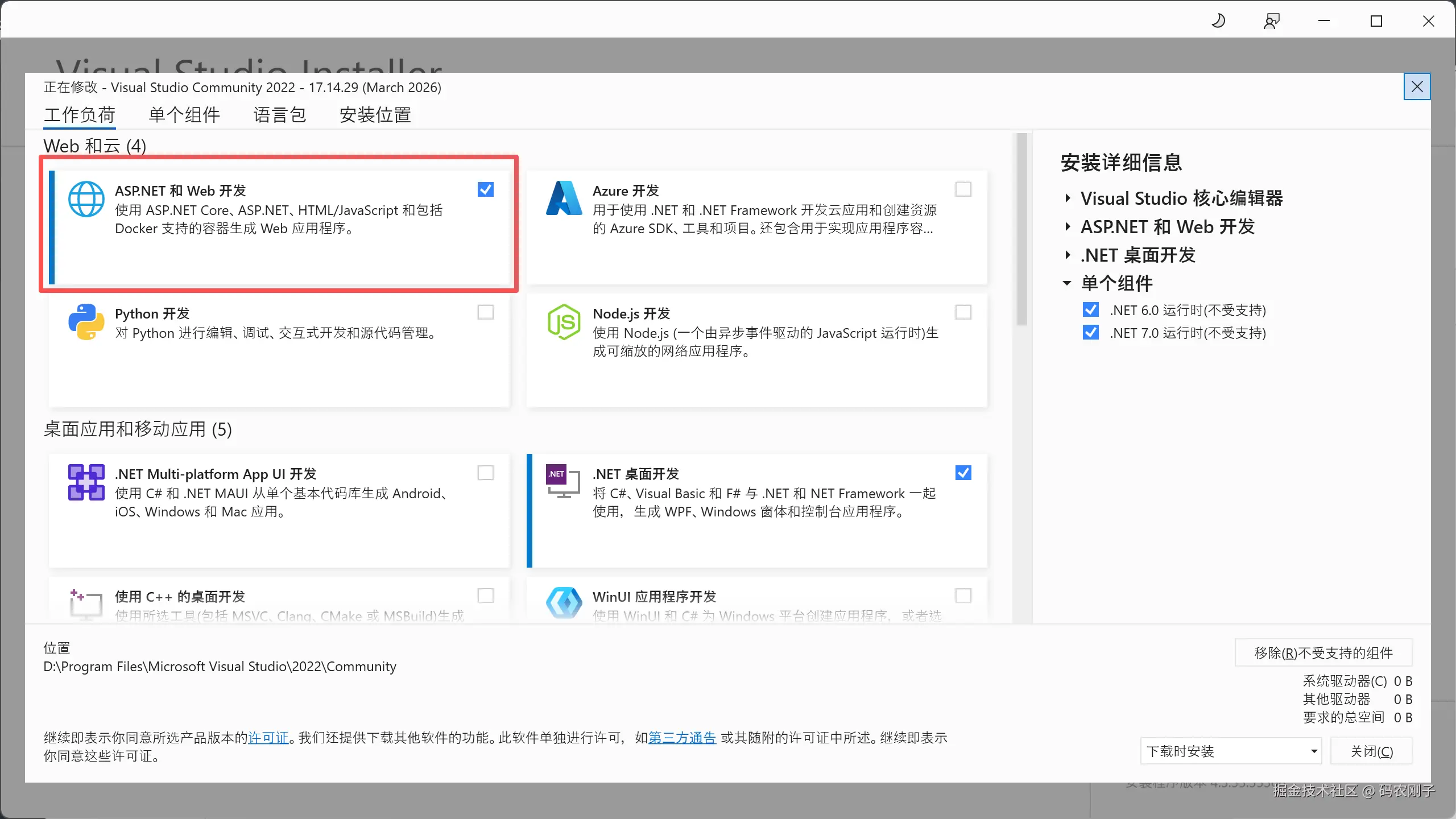Select the Node.js 开发 workload card title
Image resolution: width=1456 pixels, height=819 pixels.
click(x=631, y=313)
